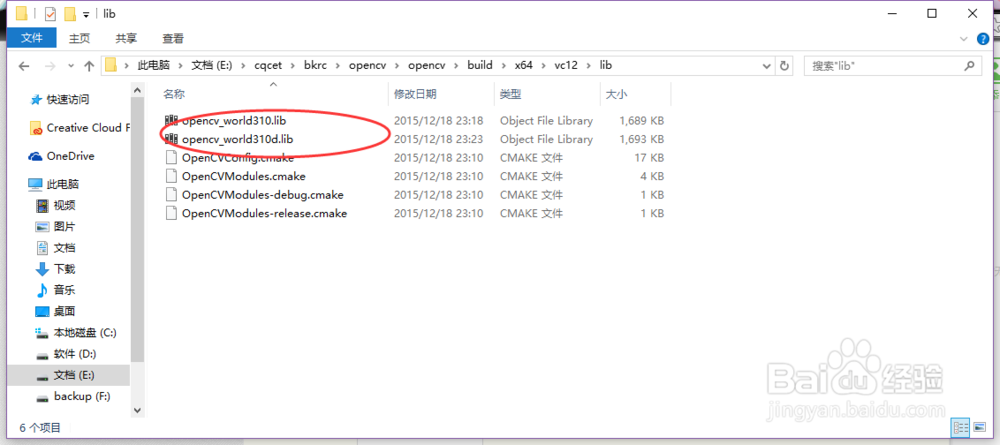This screenshot has height=445, width=1000.
Task: Open 本地磁盘 (C:) in navigation pane
Action: pyautogui.click(x=85, y=332)
